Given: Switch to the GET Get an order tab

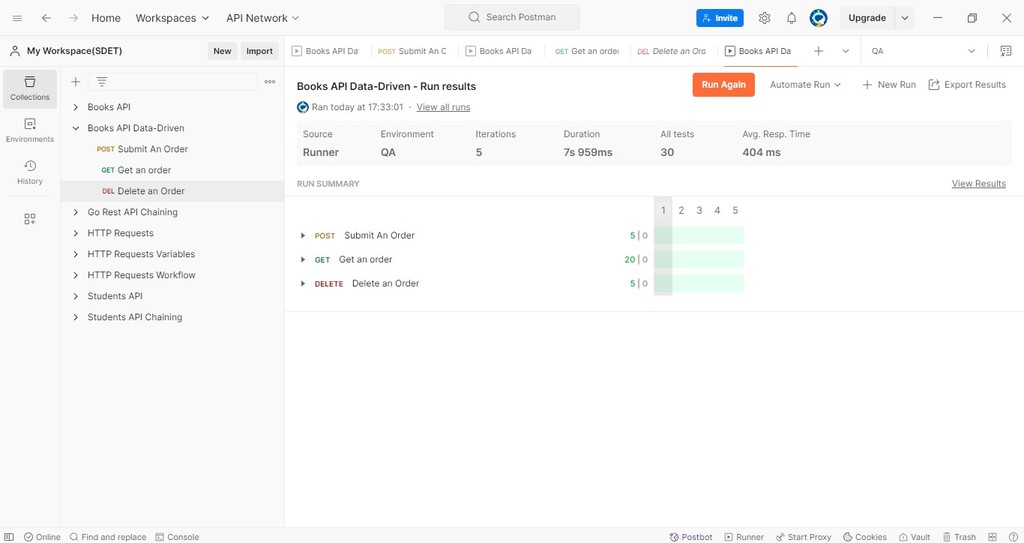Looking at the screenshot, I should [x=588, y=51].
